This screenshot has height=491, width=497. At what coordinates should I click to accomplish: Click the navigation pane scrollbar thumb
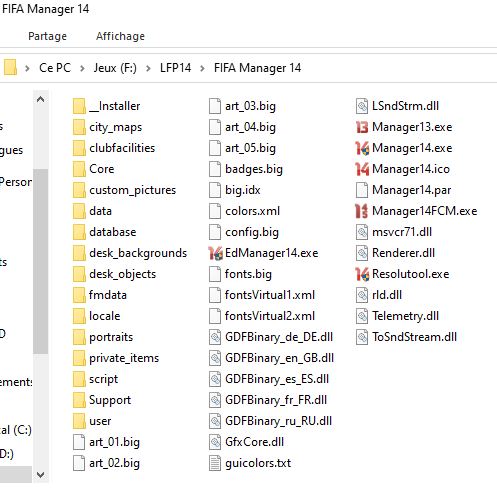[x=41, y=261]
